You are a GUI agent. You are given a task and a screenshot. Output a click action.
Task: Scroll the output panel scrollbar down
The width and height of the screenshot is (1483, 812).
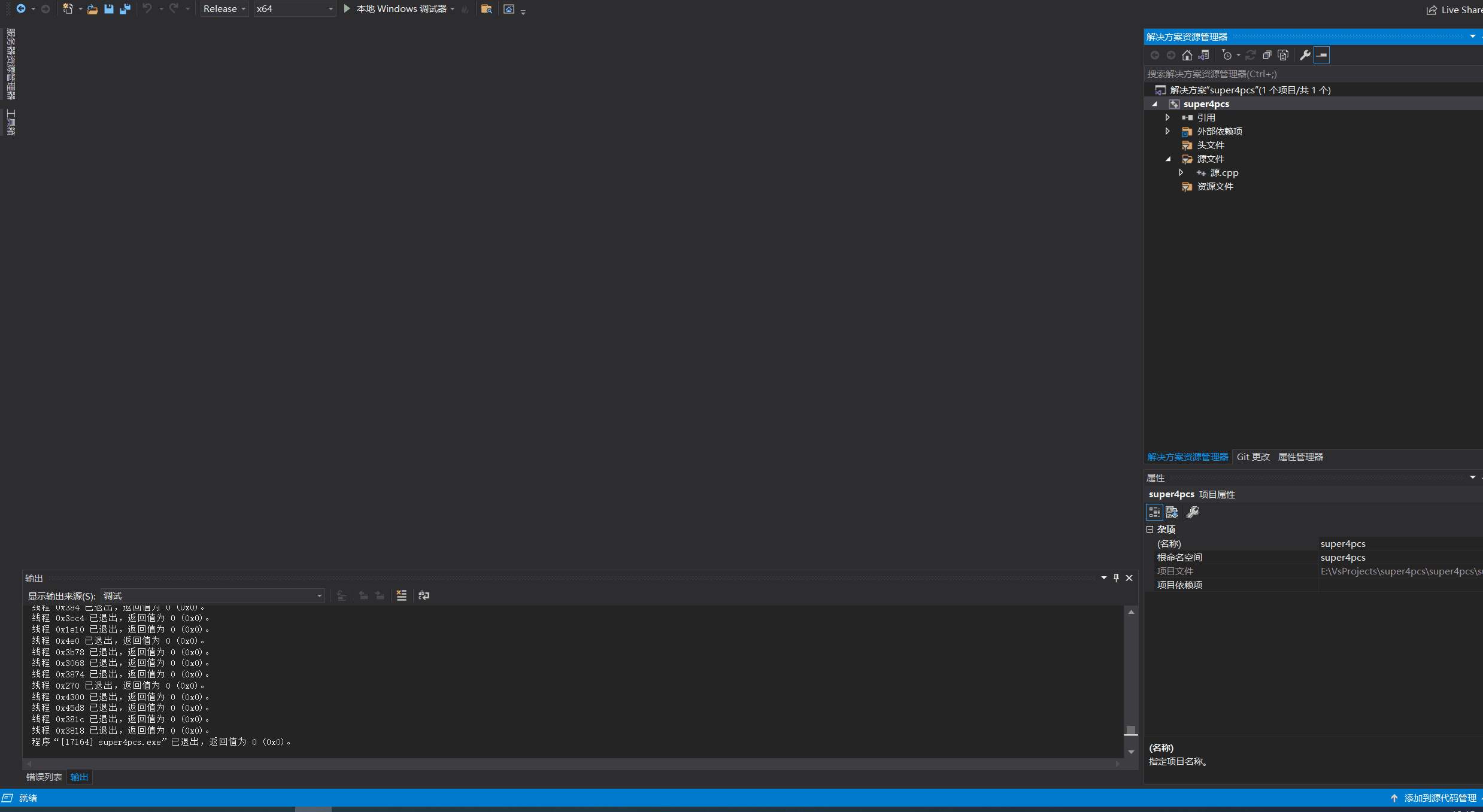pyautogui.click(x=1131, y=752)
